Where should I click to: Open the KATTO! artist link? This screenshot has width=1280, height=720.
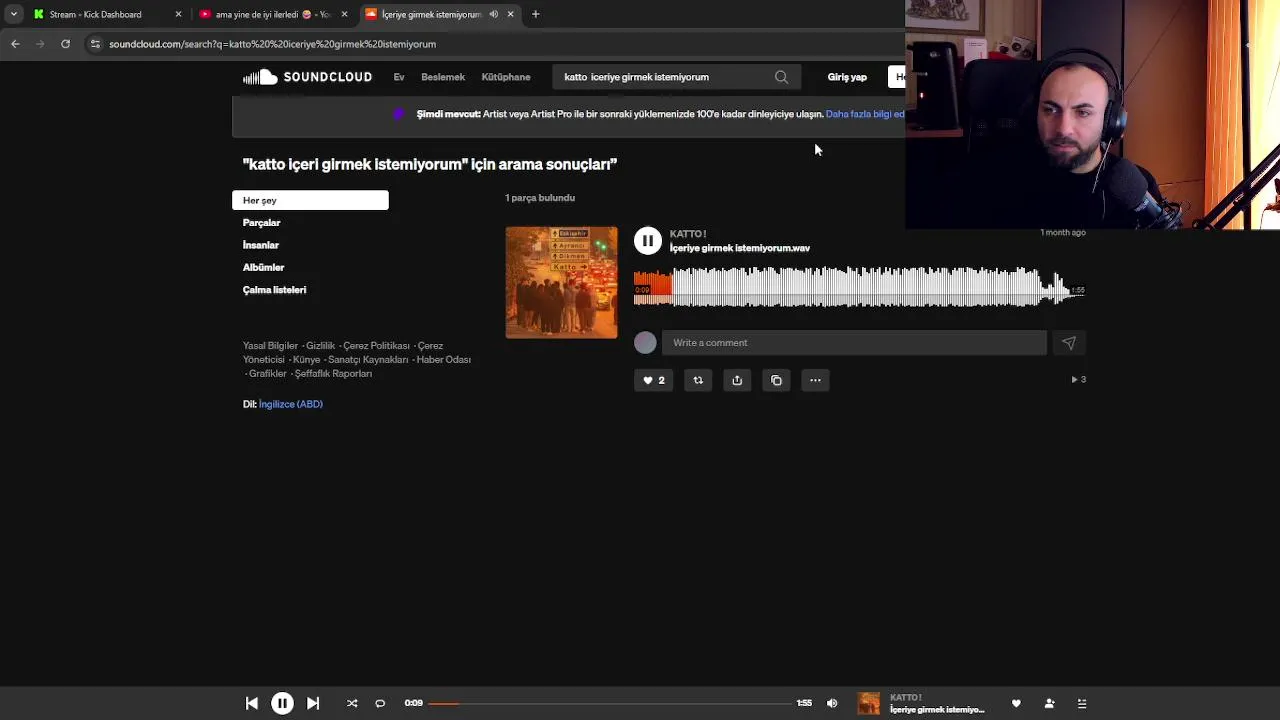point(688,234)
